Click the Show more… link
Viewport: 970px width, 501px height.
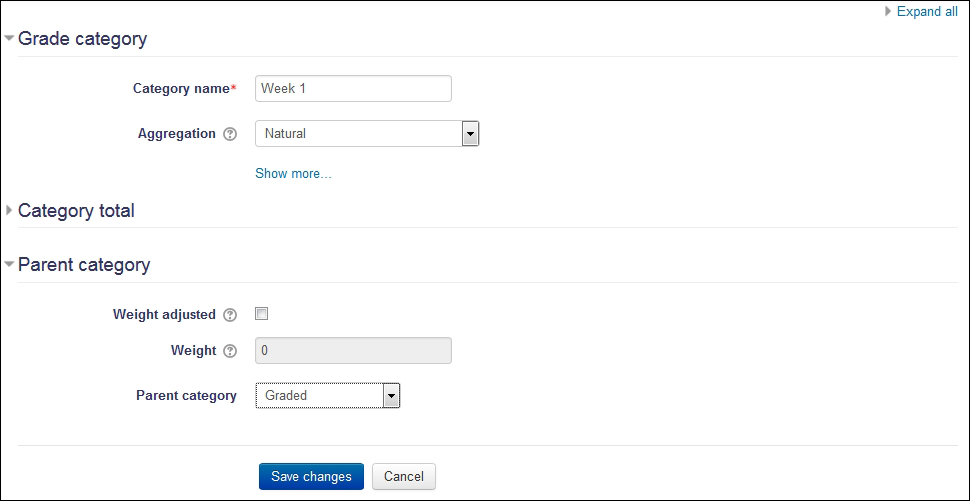(293, 174)
